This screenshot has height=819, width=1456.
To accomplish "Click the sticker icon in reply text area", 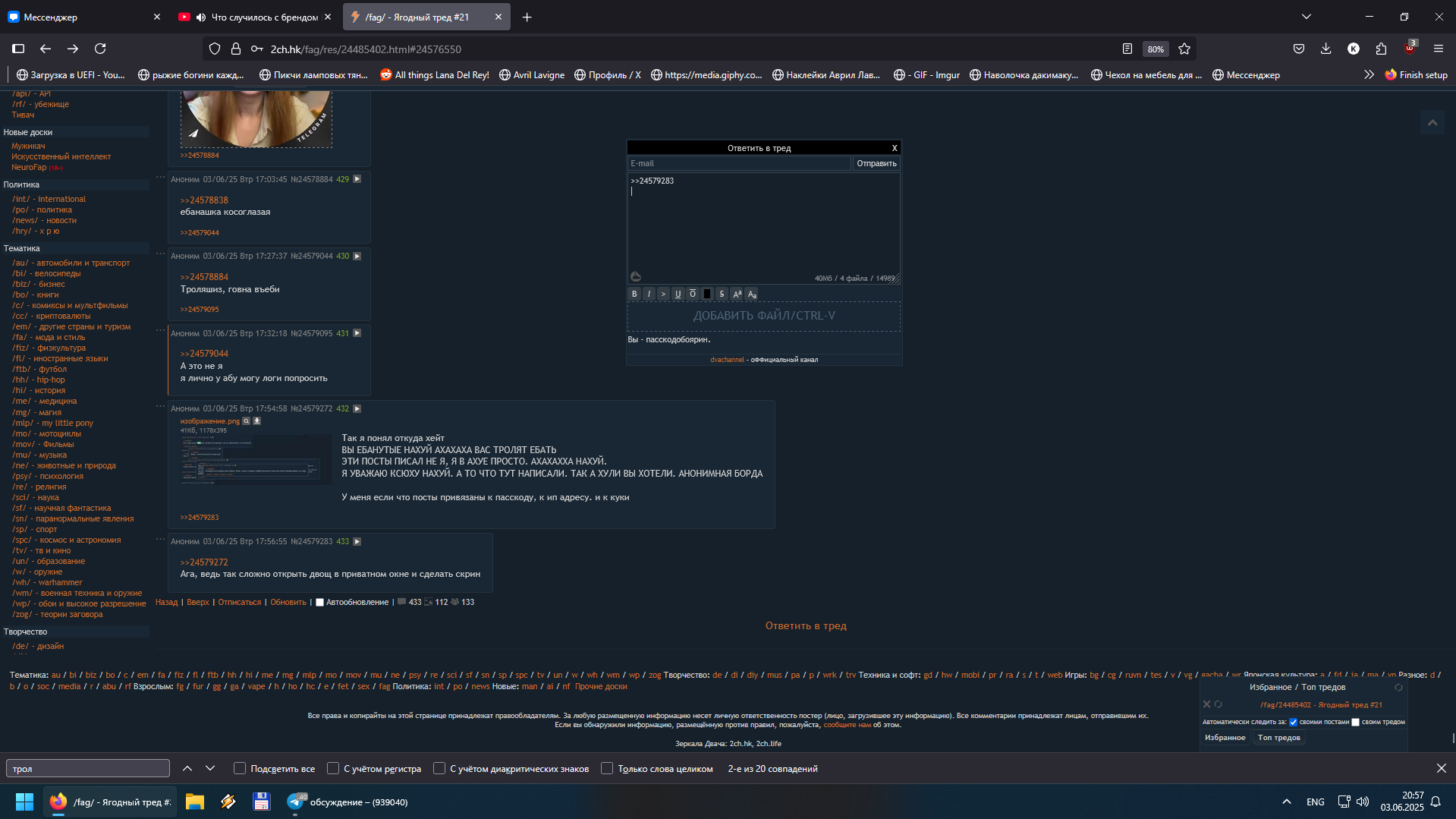I will point(636,277).
